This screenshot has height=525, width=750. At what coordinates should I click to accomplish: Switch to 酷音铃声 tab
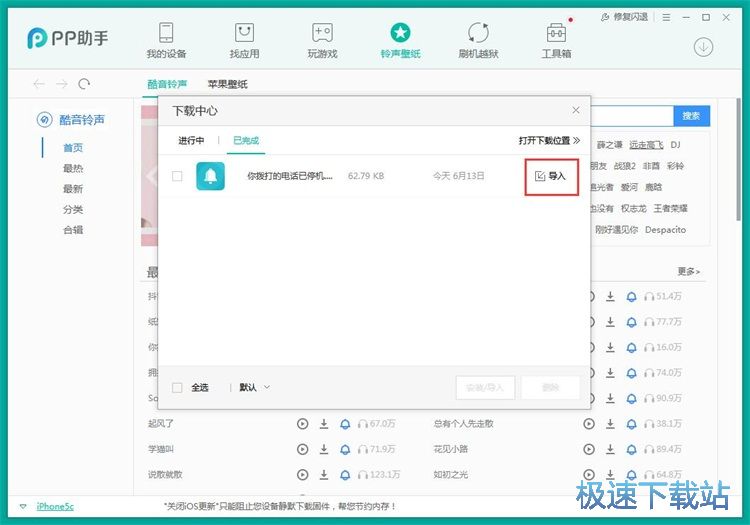pos(167,84)
